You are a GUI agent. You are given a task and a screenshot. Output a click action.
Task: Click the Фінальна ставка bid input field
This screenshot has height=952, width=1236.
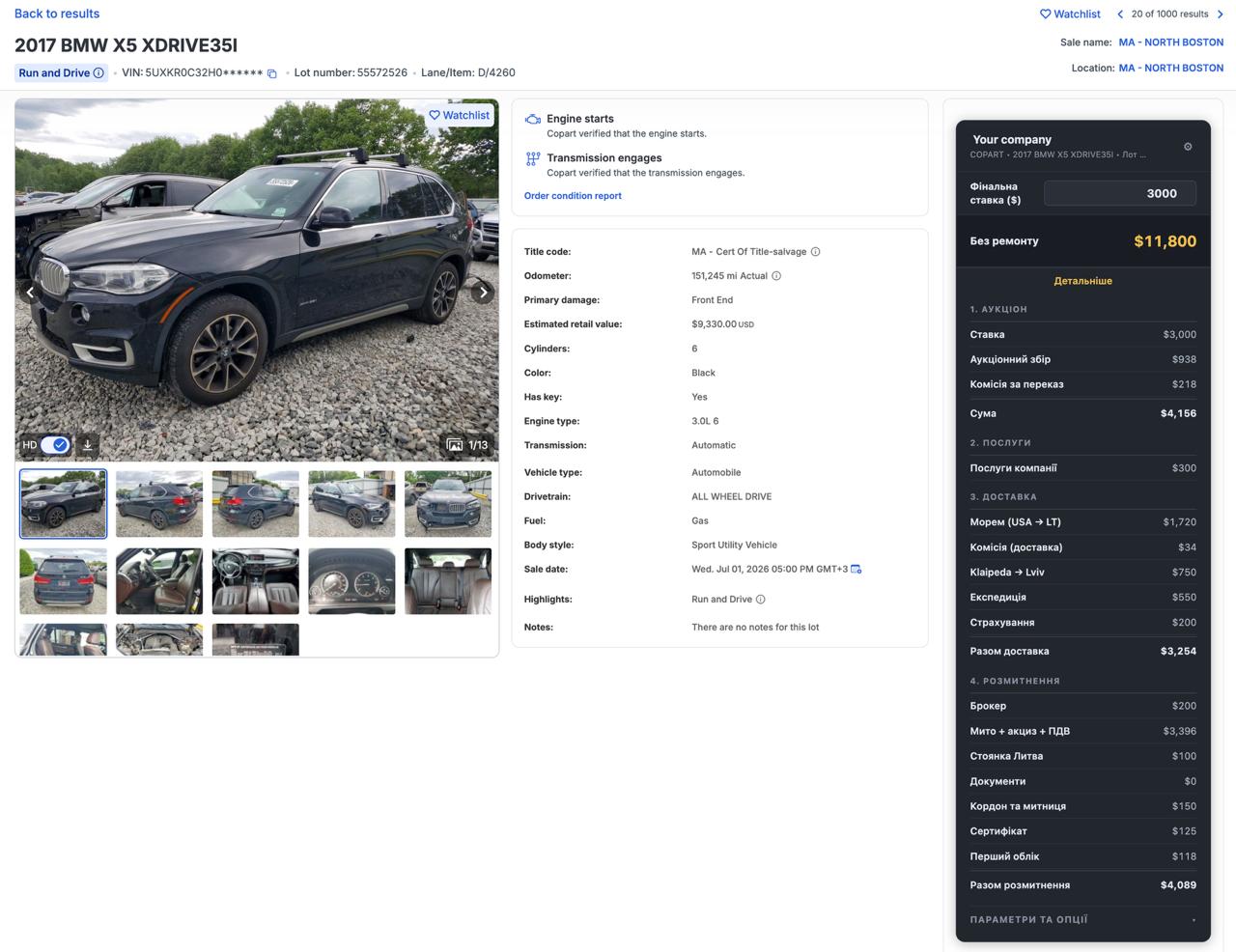coord(1120,193)
